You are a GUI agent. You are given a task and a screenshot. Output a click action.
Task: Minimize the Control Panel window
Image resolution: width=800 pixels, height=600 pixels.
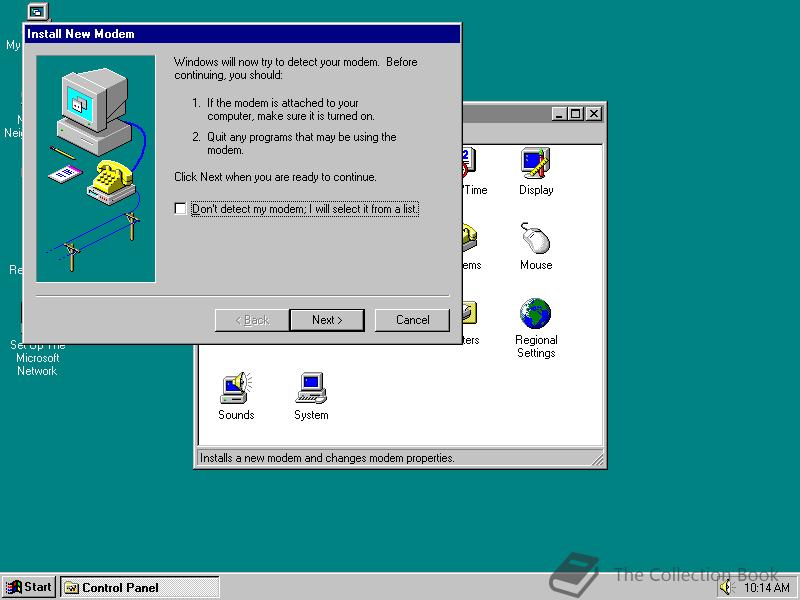pos(560,114)
